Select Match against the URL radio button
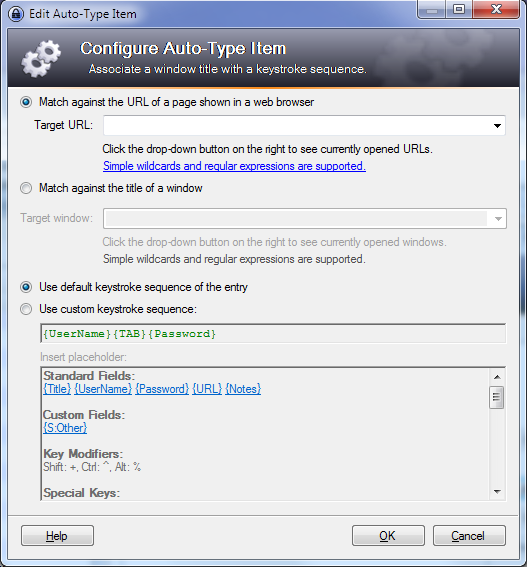Screen dimensions: 527x567 coord(26,102)
